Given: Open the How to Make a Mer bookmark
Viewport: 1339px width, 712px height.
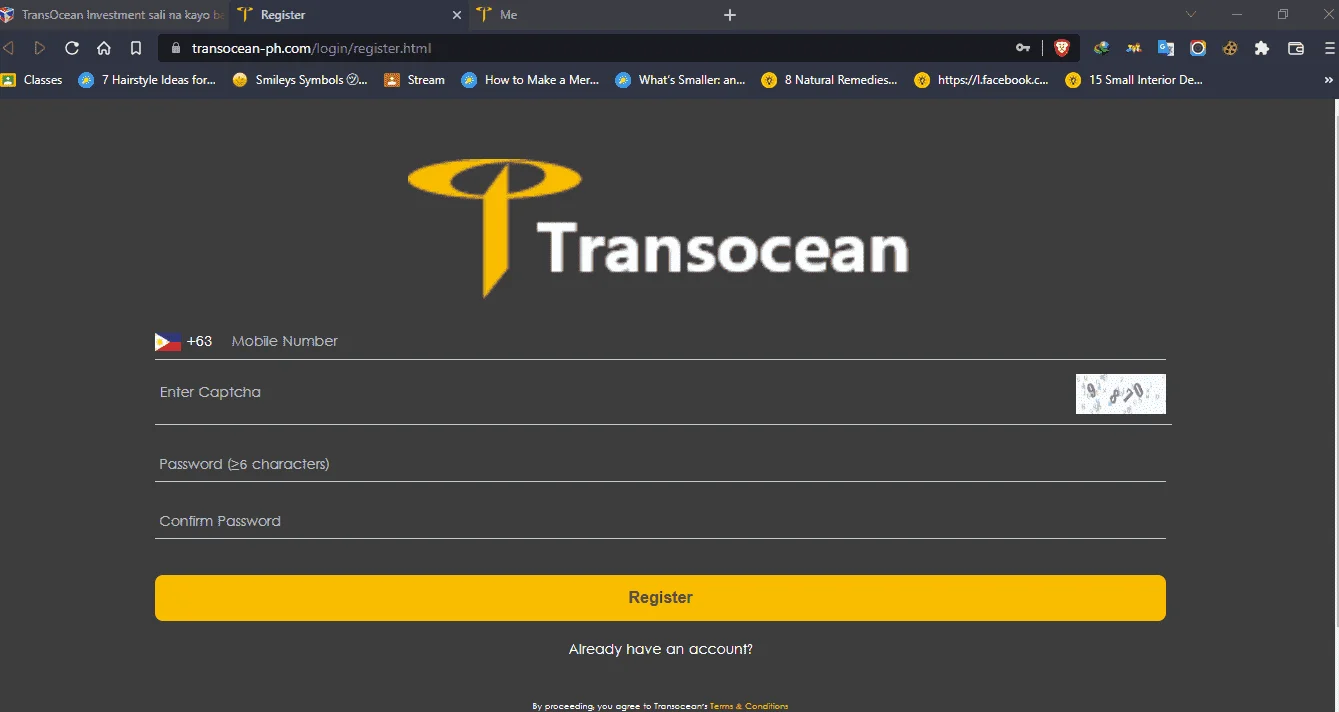Looking at the screenshot, I should 530,80.
